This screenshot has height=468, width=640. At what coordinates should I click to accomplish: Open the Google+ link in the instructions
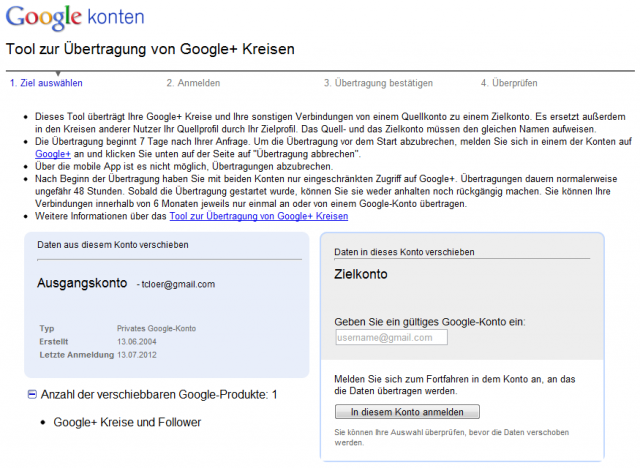coord(53,154)
